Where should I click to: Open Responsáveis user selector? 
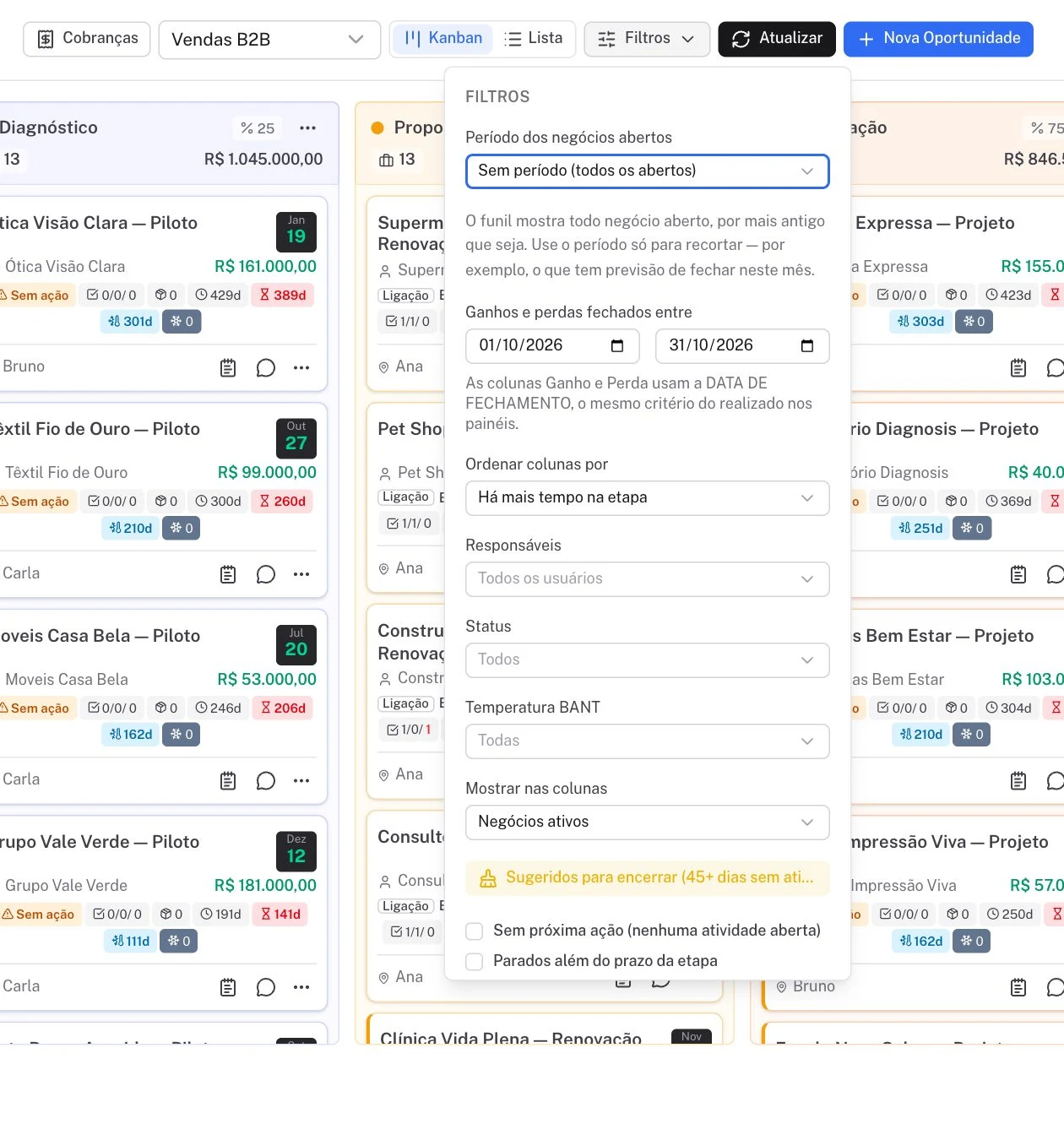point(648,579)
